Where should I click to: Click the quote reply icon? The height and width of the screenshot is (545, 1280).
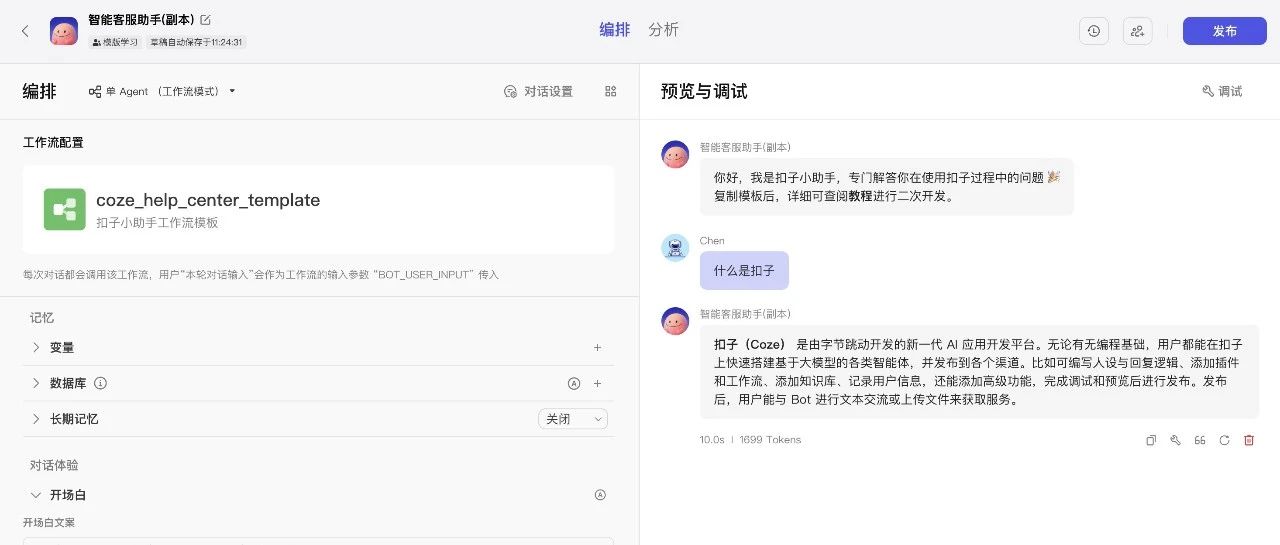1200,440
